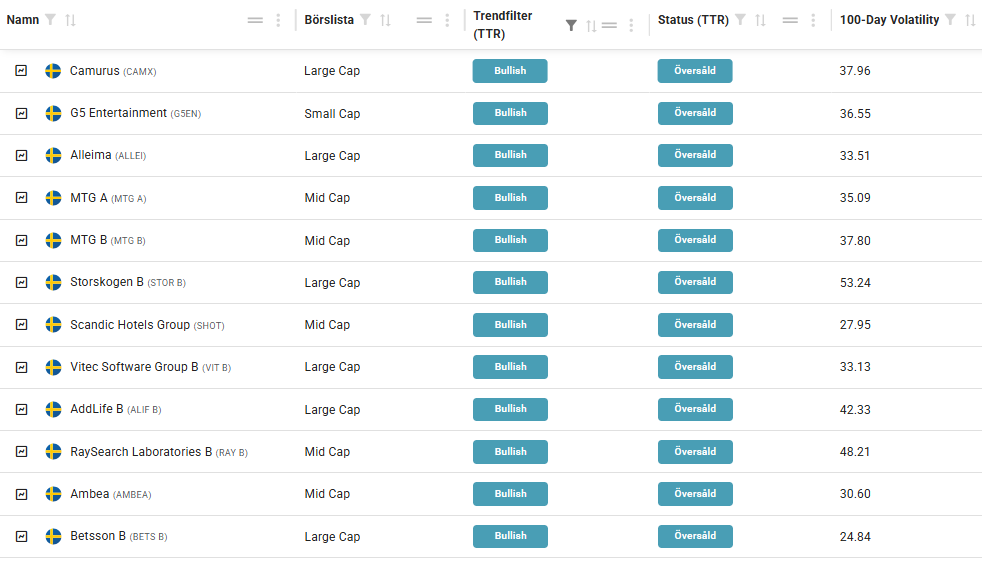Viewport: 982px width, 563px height.
Task: Open chart icon for Alleima row
Action: click(21, 155)
